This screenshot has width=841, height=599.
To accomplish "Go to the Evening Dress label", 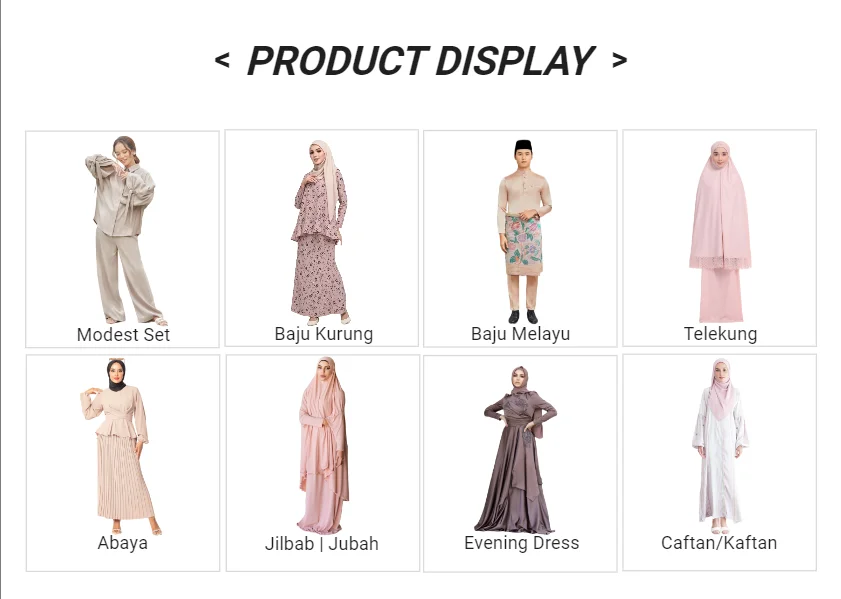I will click(x=521, y=543).
